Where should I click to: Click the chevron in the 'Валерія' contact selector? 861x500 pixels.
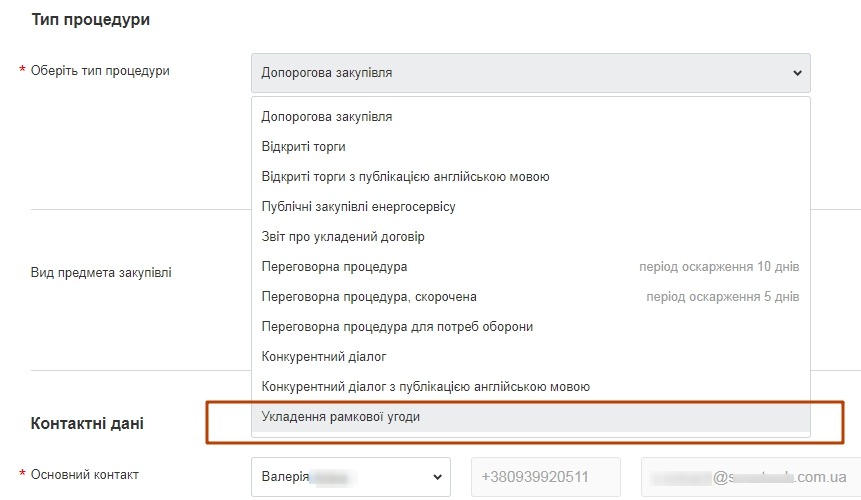point(436,477)
